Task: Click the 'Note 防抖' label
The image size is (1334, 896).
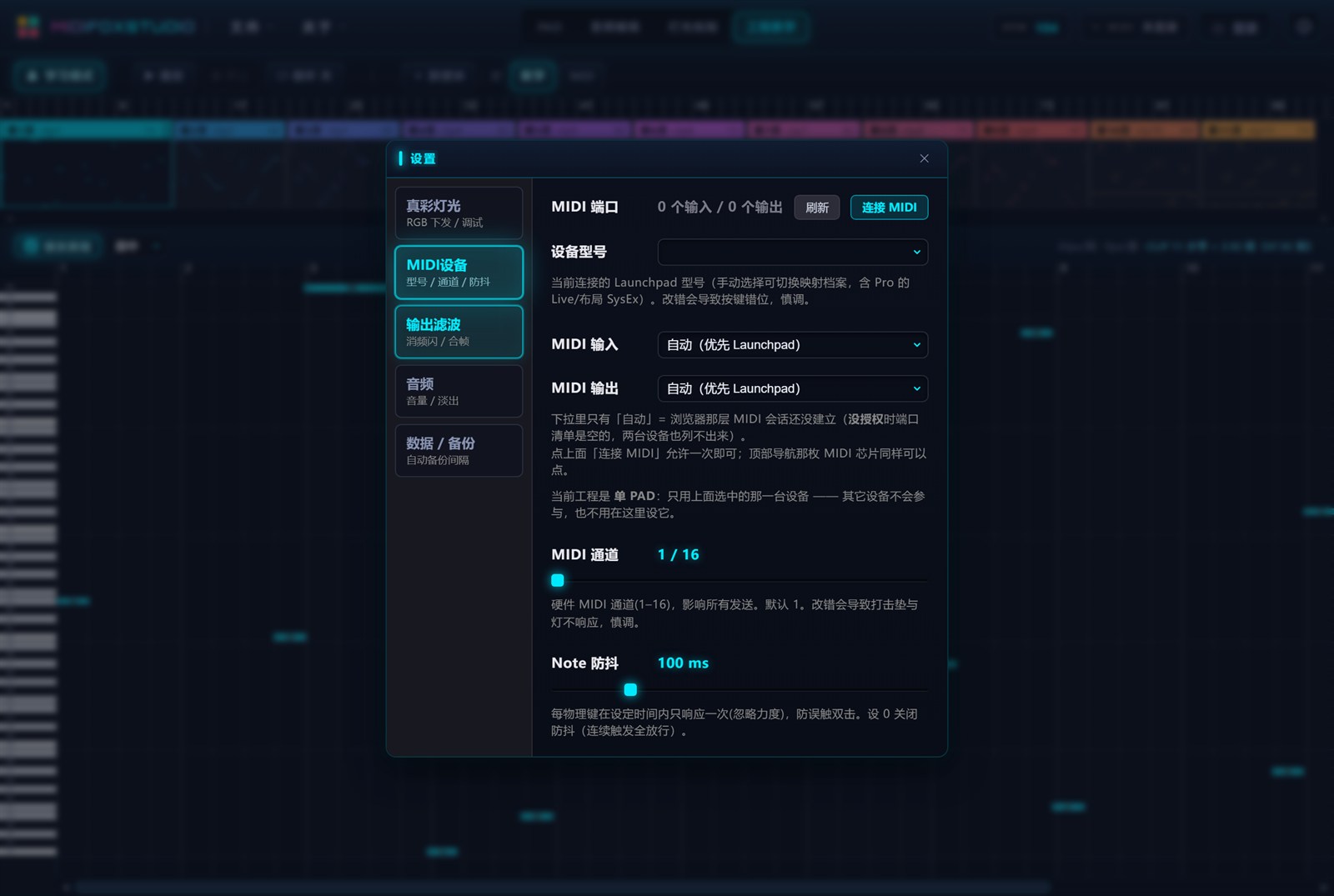Action: click(x=584, y=663)
